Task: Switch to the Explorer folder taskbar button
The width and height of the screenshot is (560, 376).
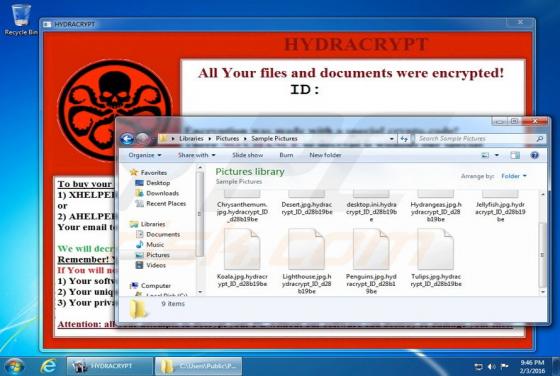Action: (x=199, y=366)
